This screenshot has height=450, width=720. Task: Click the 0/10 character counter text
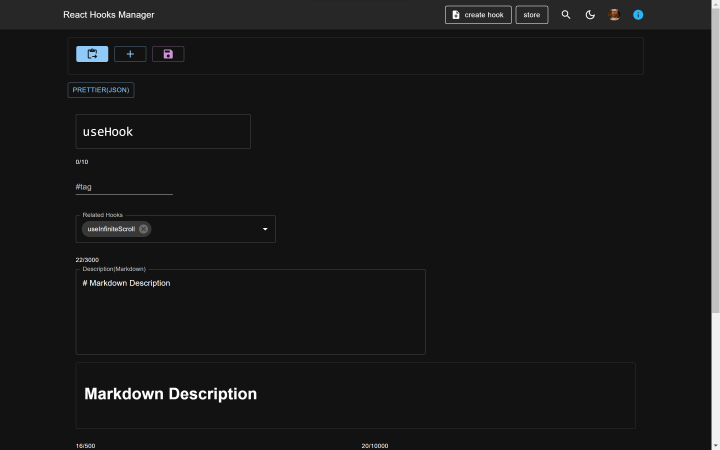coord(82,162)
